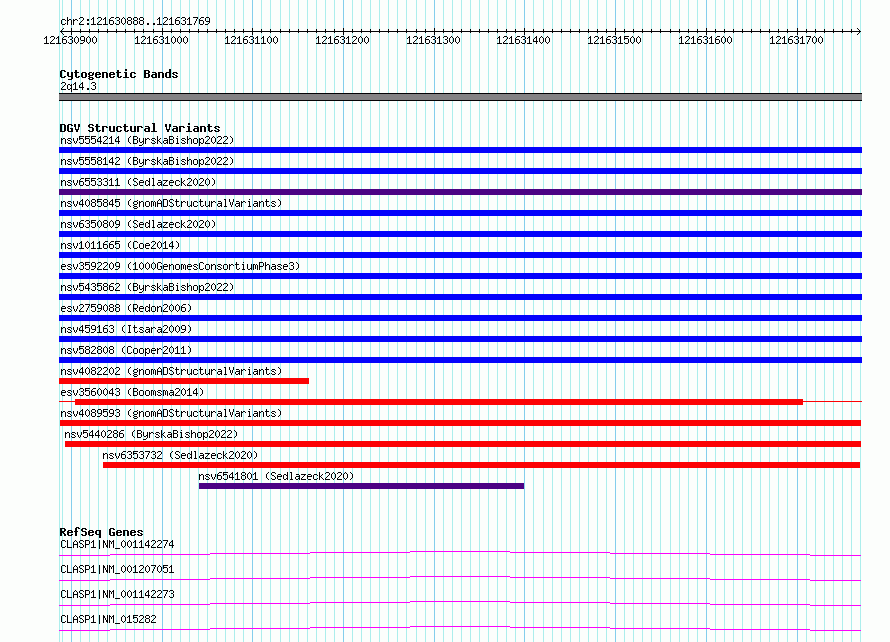Click ruler position 121631400

pos(523,40)
